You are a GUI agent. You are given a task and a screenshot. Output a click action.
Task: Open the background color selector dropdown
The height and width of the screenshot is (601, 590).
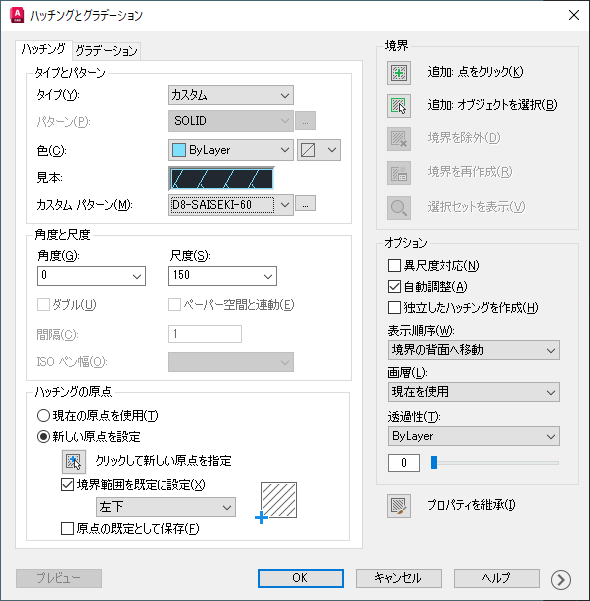[319, 150]
